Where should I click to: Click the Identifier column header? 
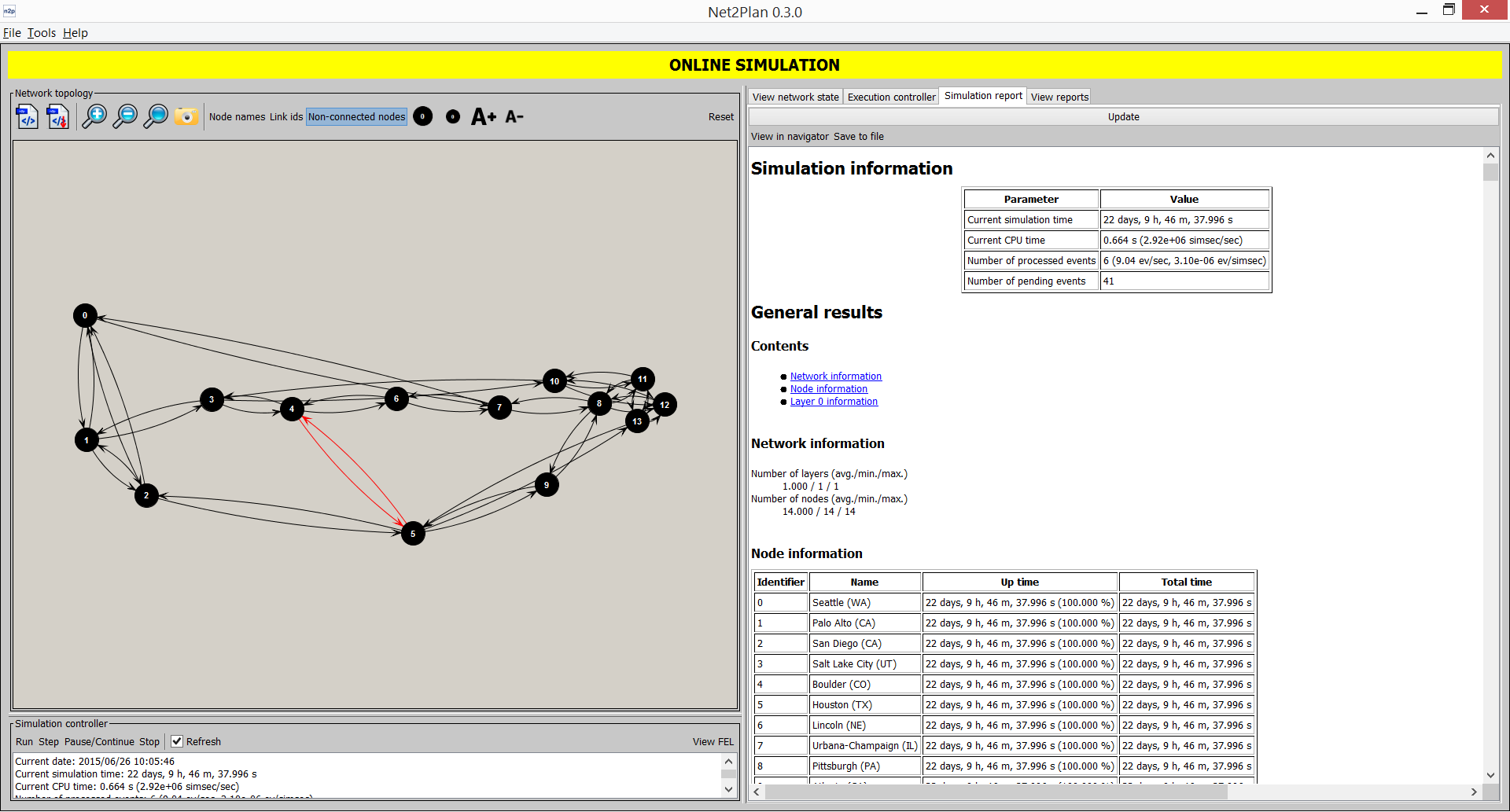[780, 582]
